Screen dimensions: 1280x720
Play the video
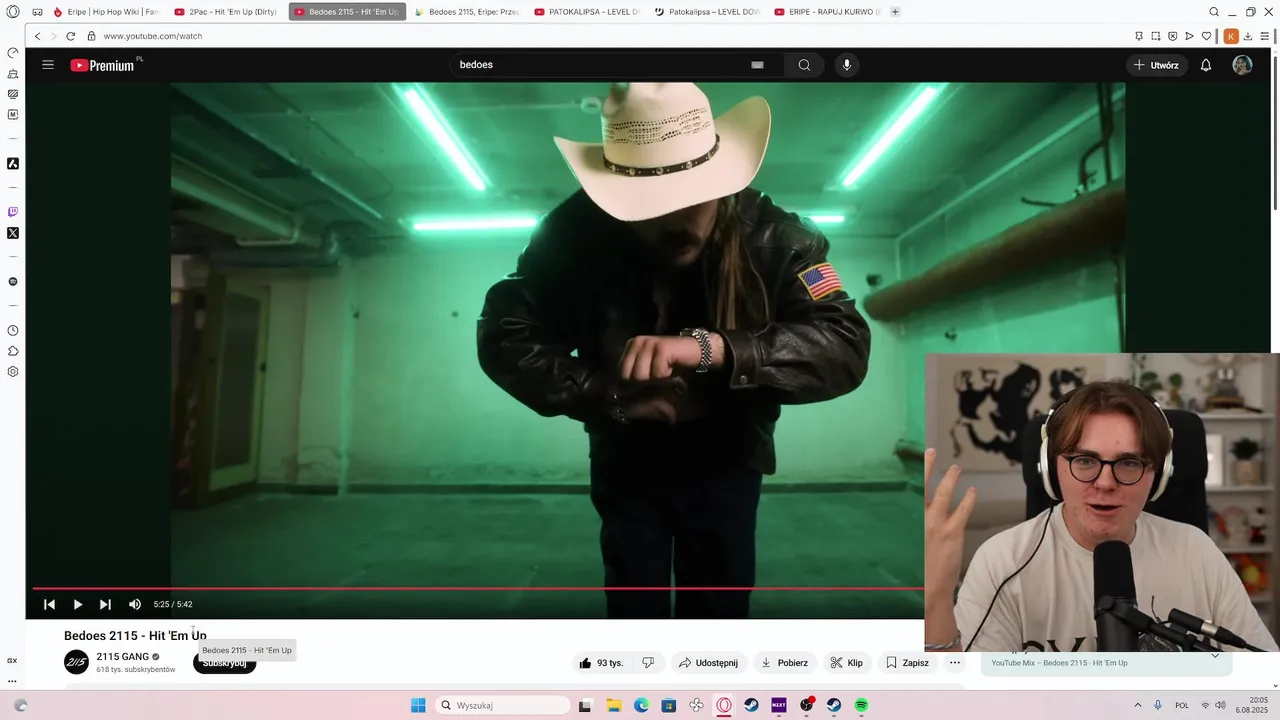77,604
